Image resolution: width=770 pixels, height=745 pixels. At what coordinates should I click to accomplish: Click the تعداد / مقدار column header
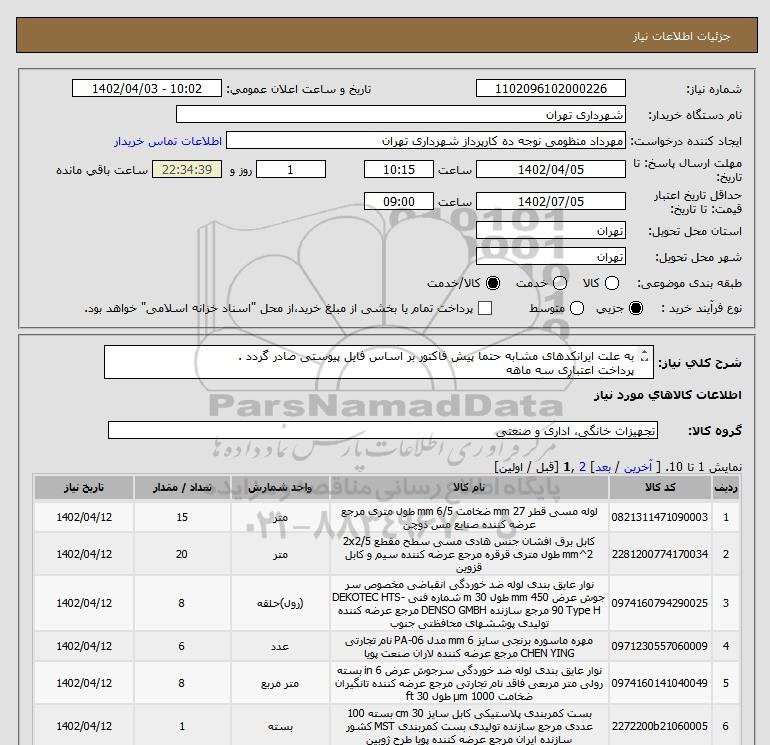click(182, 488)
